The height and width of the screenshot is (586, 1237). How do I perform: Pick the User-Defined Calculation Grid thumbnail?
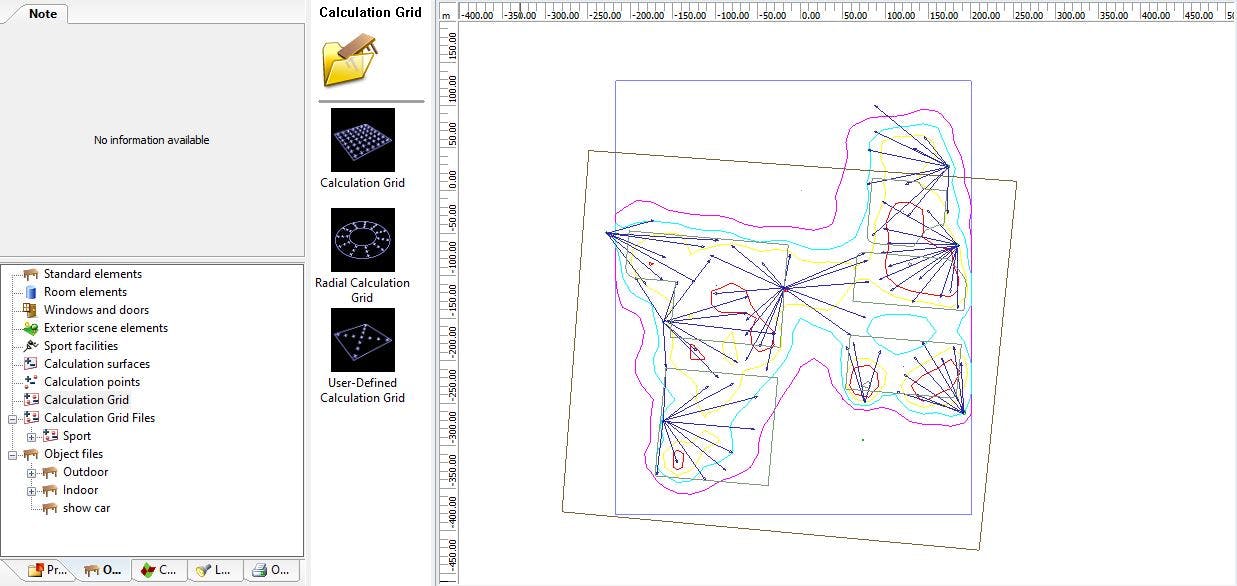coord(362,340)
